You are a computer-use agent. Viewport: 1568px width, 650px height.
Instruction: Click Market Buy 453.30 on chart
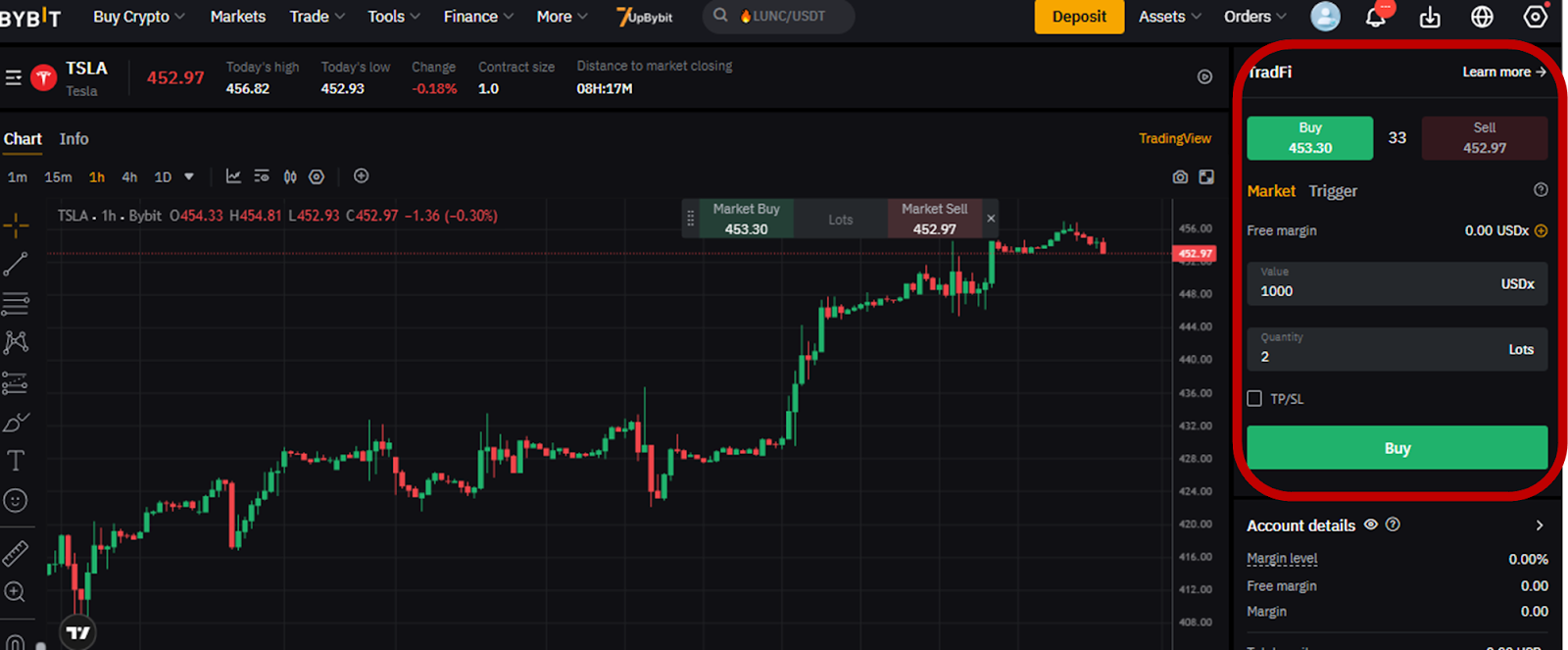[746, 219]
